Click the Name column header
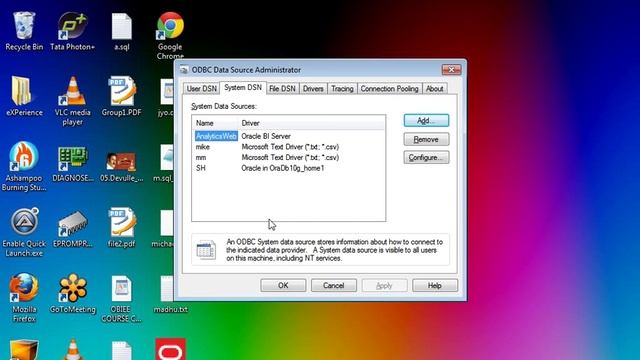The width and height of the screenshot is (640, 360). tap(216, 123)
